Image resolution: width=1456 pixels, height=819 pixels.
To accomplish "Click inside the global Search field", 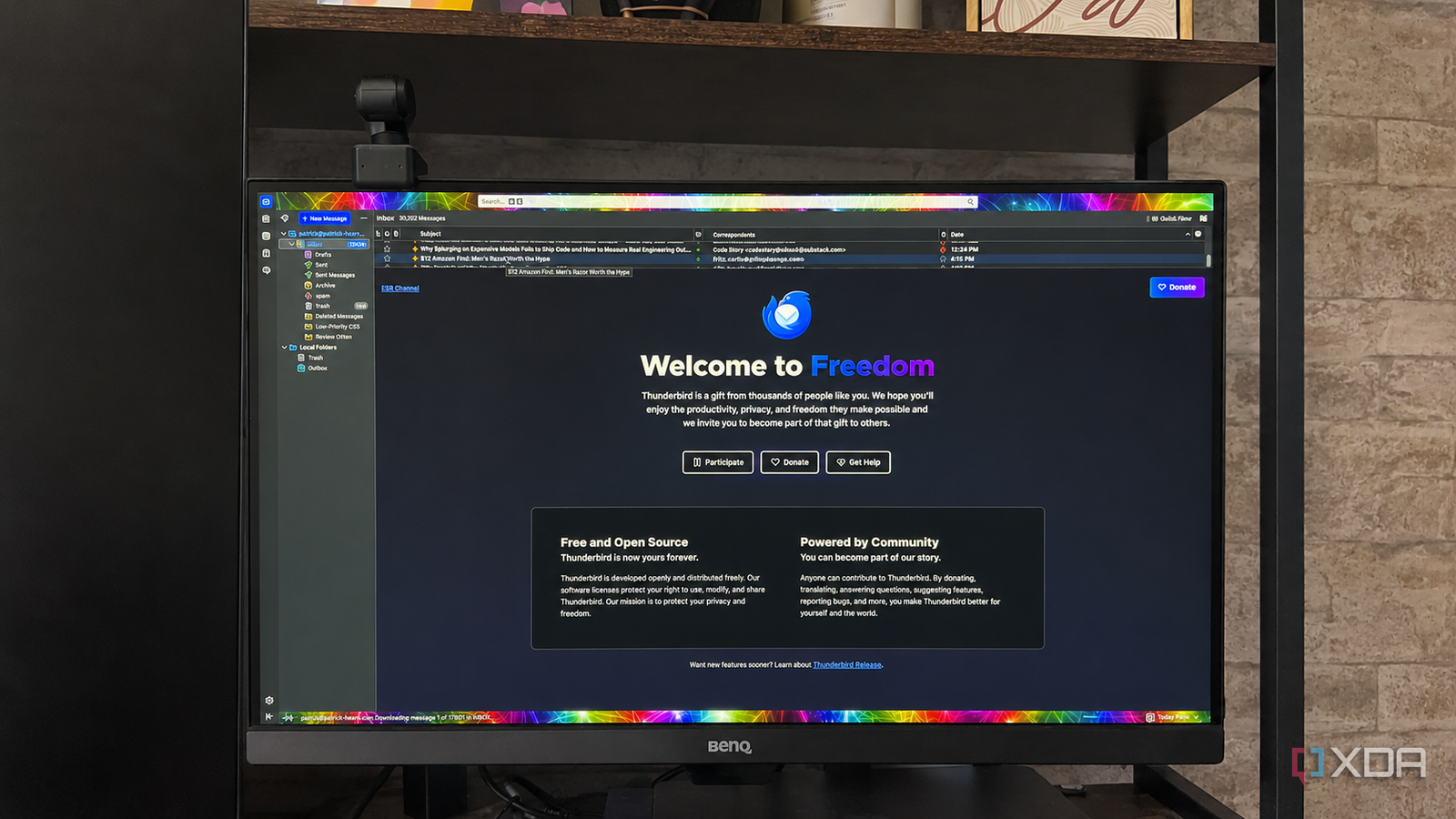I will pos(728,201).
